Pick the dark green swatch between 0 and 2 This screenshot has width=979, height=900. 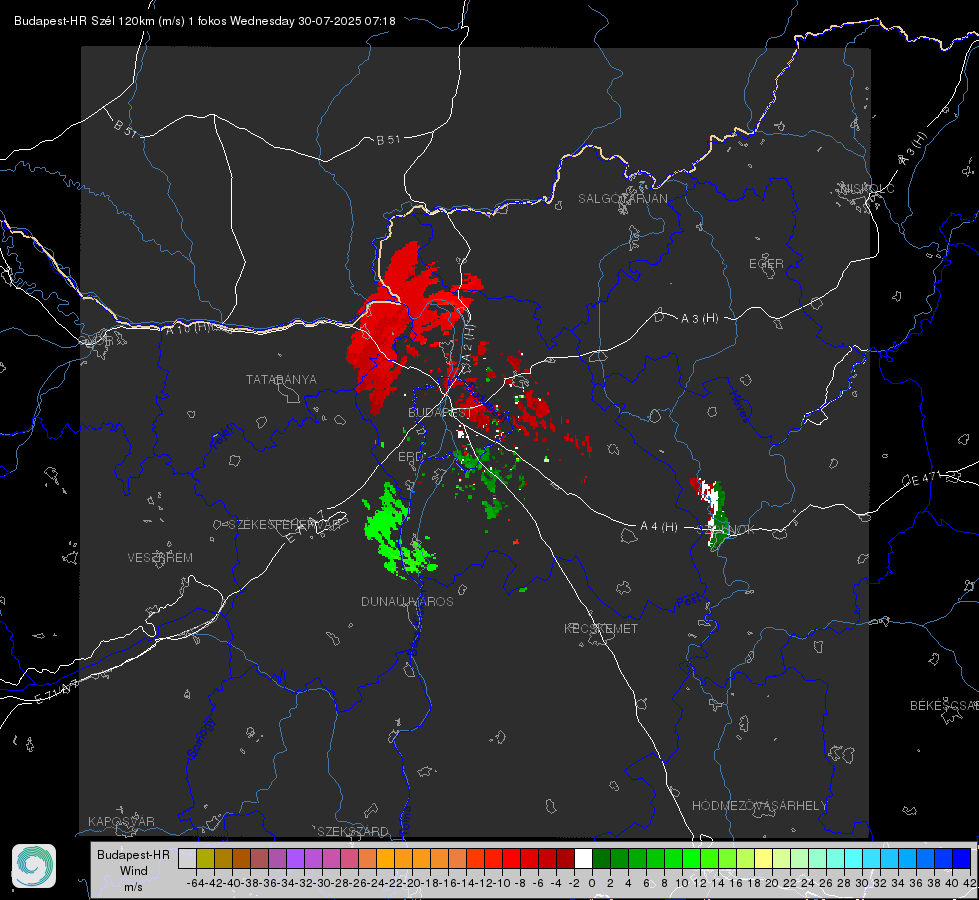tap(601, 858)
